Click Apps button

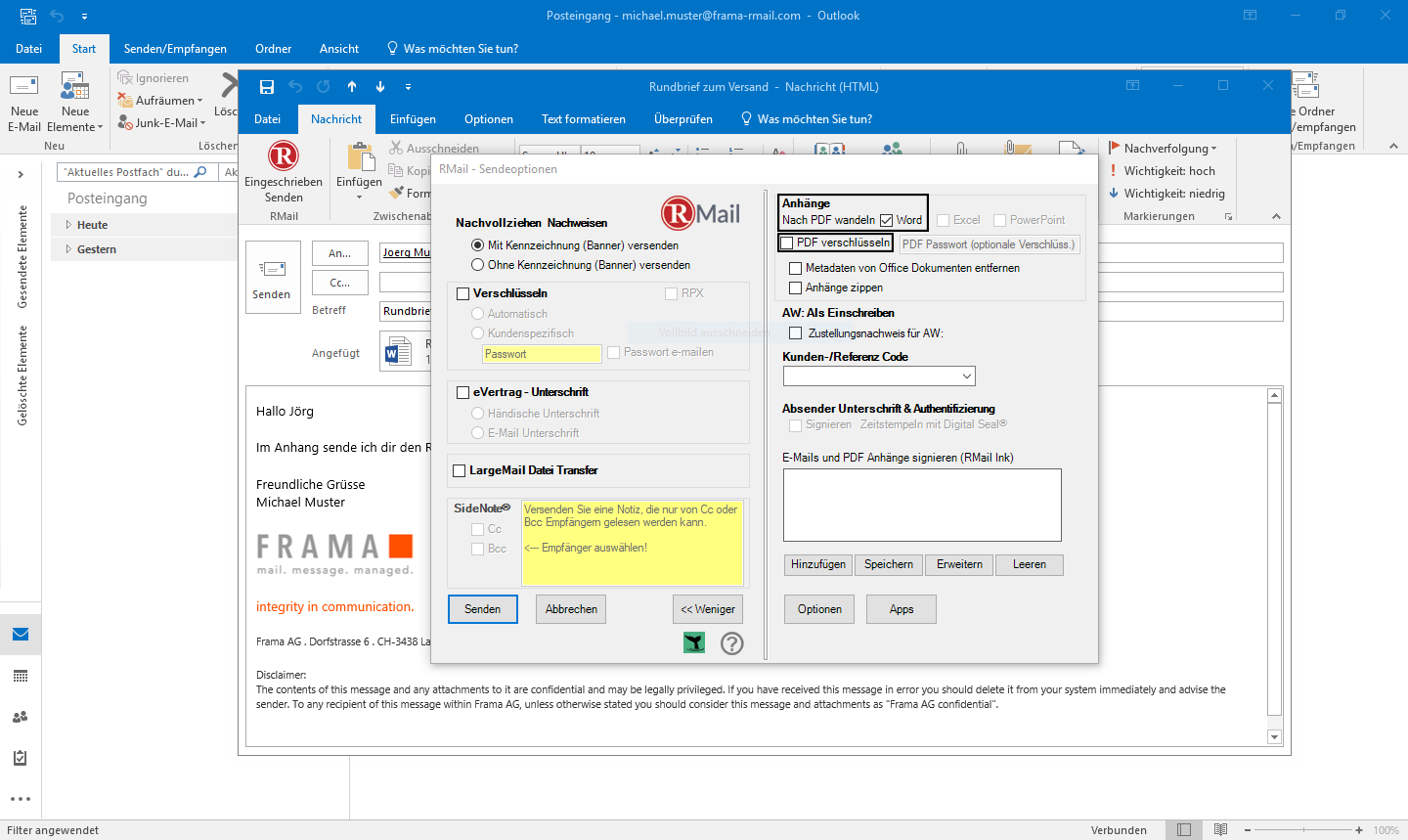(902, 609)
